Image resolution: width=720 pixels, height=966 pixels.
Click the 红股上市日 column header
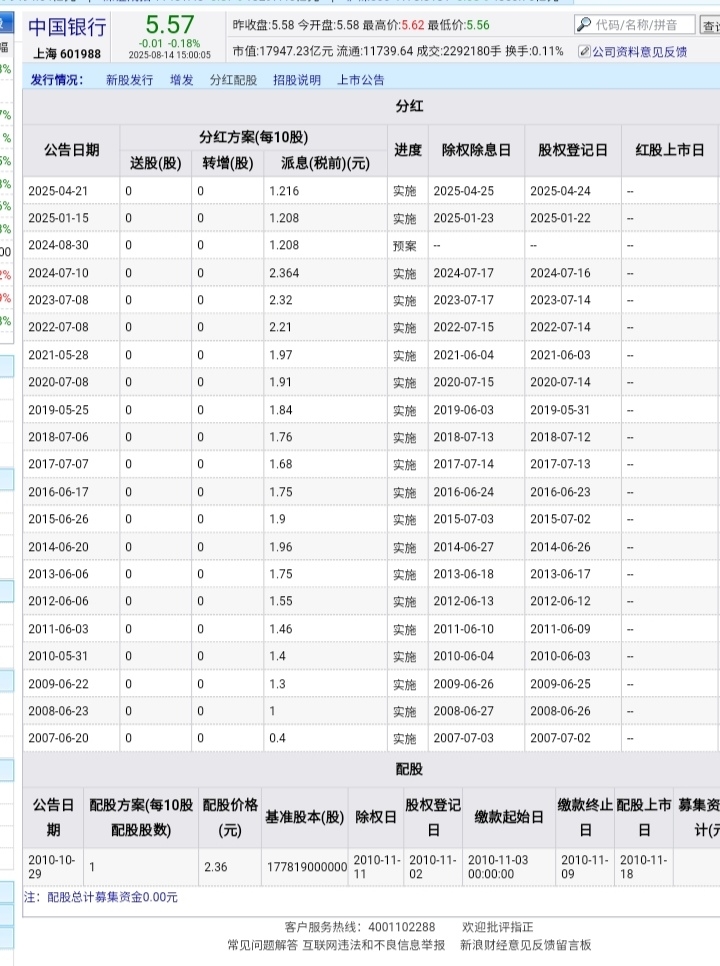[x=670, y=150]
